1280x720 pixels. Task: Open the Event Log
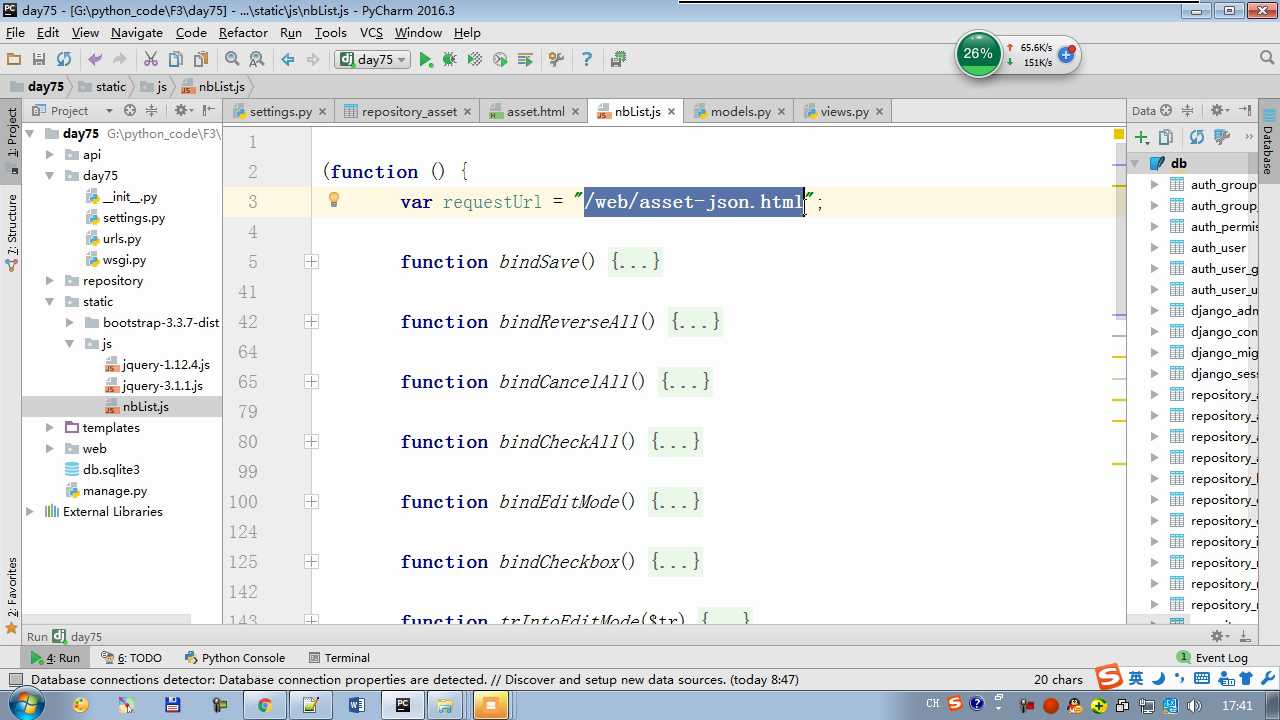click(1212, 658)
